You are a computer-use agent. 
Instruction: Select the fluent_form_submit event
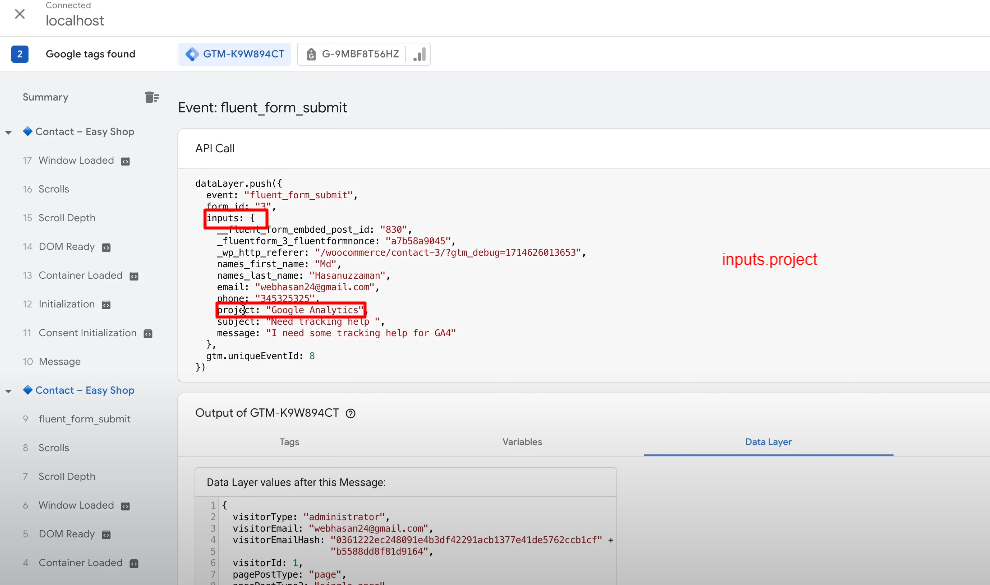coord(84,419)
